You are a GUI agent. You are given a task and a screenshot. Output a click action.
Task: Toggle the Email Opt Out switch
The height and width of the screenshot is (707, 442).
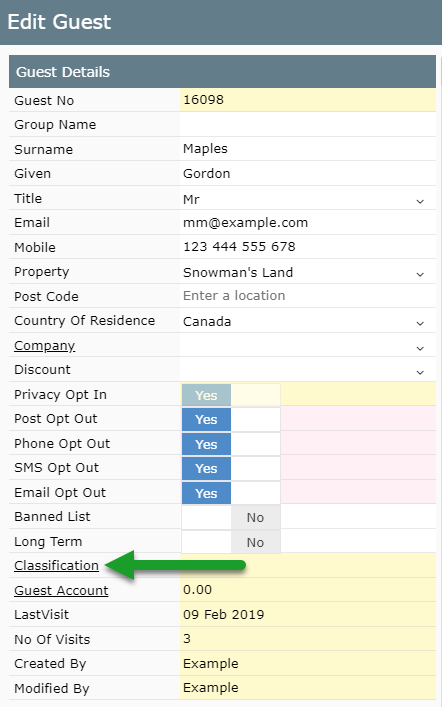tap(231, 493)
